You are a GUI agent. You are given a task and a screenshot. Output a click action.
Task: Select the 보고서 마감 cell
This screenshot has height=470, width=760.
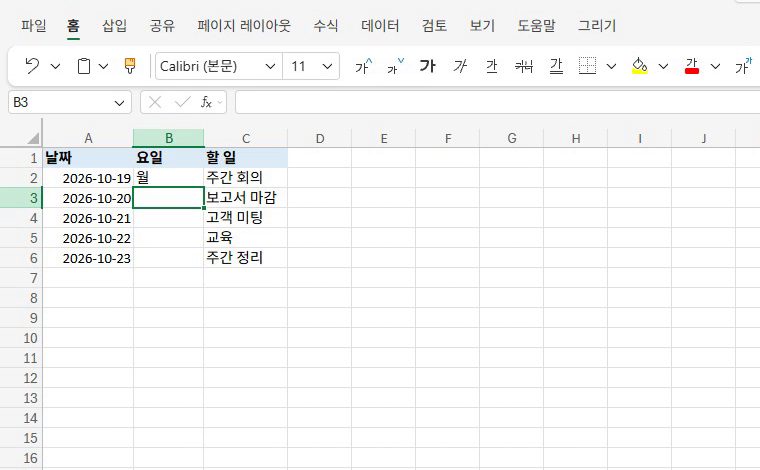246,198
